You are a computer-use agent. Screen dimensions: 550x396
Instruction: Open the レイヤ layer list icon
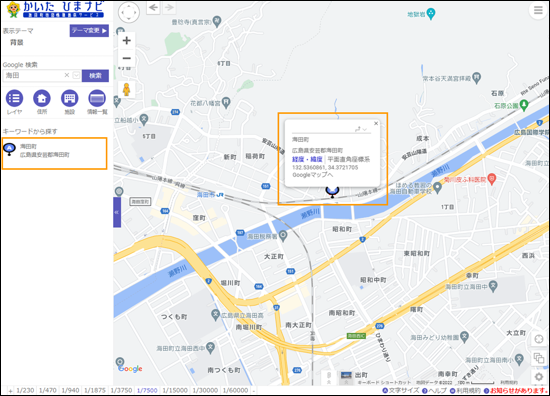point(14,102)
